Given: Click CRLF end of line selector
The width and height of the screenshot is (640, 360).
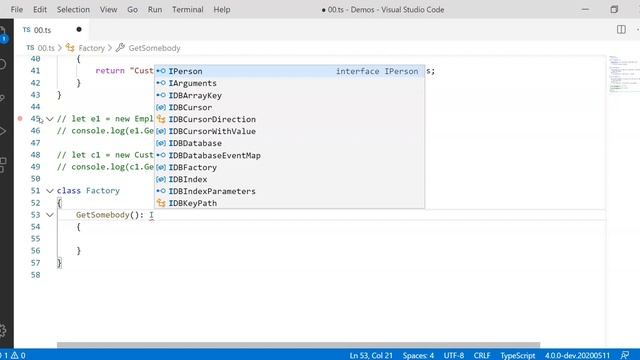Looking at the screenshot, I should (482, 356).
